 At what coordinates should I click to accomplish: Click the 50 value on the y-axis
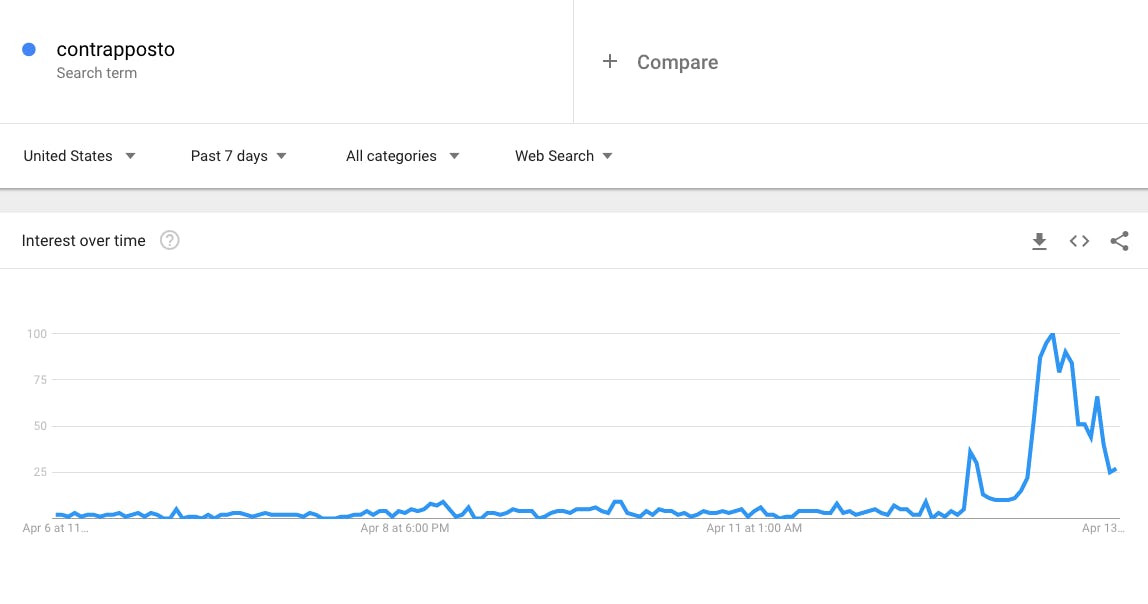point(38,426)
